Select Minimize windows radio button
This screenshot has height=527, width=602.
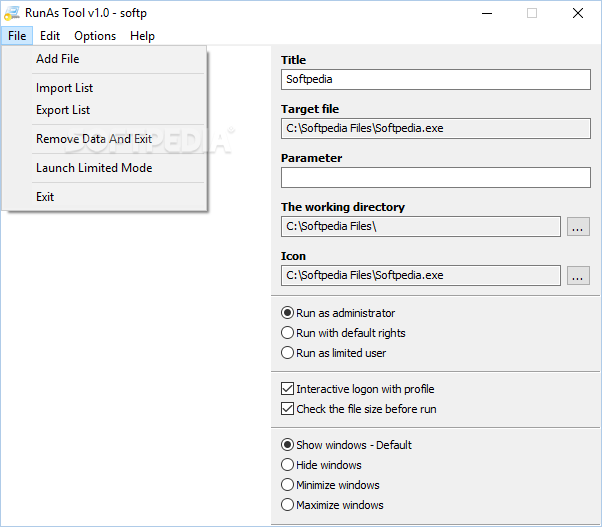click(x=330, y=485)
